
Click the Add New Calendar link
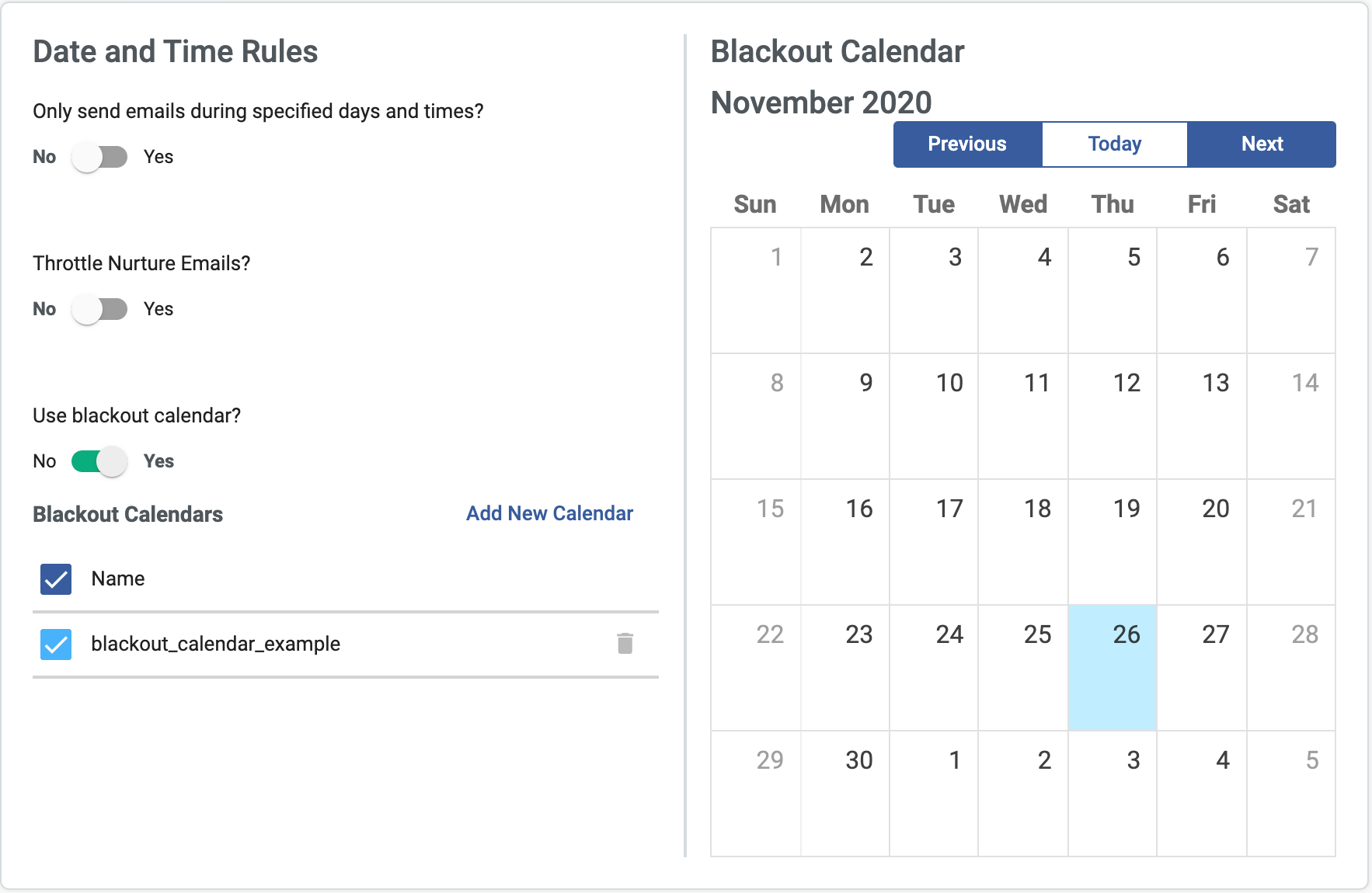click(549, 513)
